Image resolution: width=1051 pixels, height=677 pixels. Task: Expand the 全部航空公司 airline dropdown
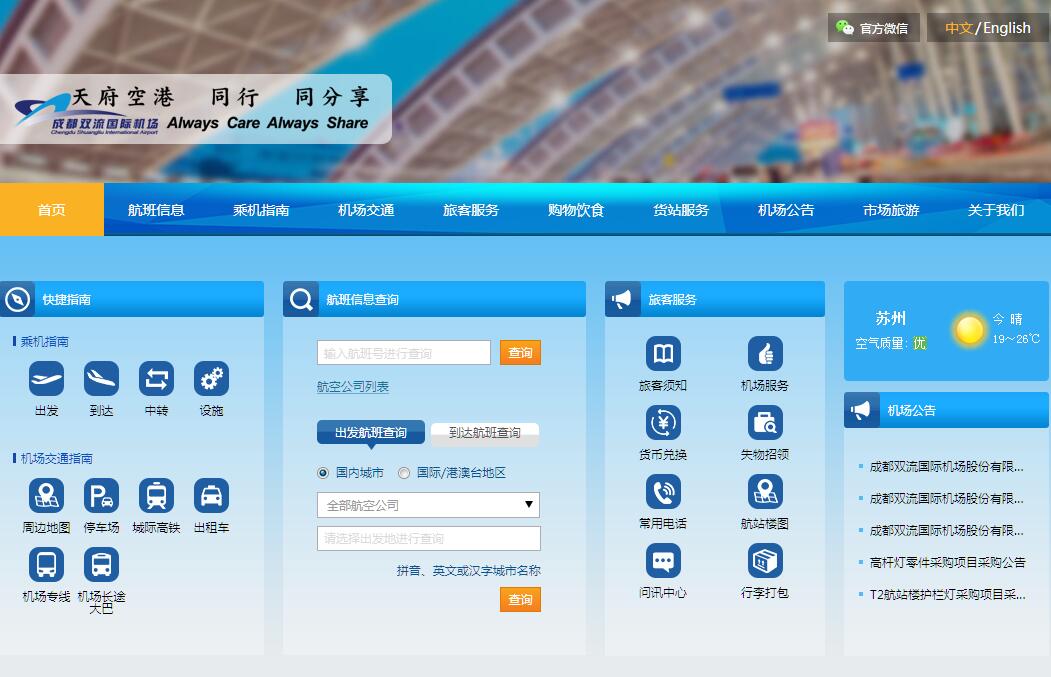[x=428, y=505]
